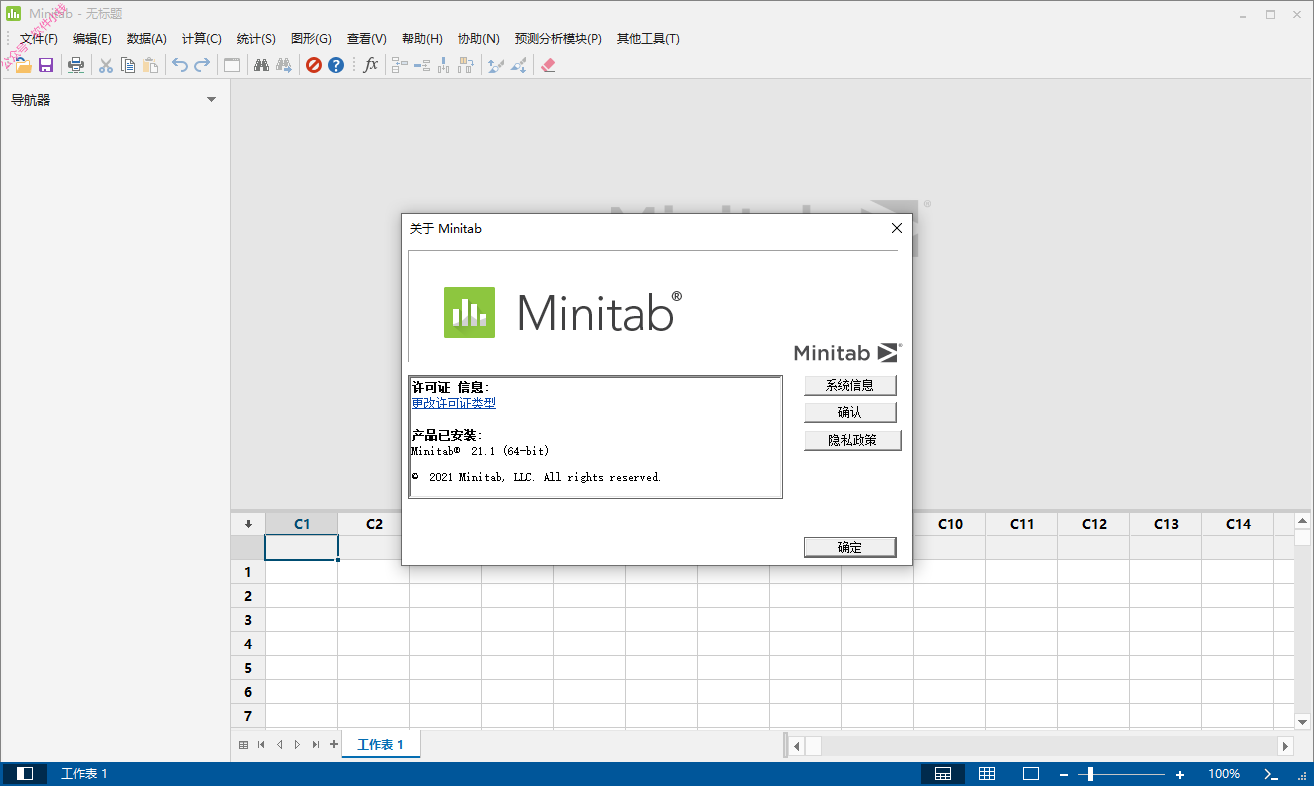The image size is (1314, 786).
Task: Click the vertical scrollbar down arrow
Action: [1302, 722]
